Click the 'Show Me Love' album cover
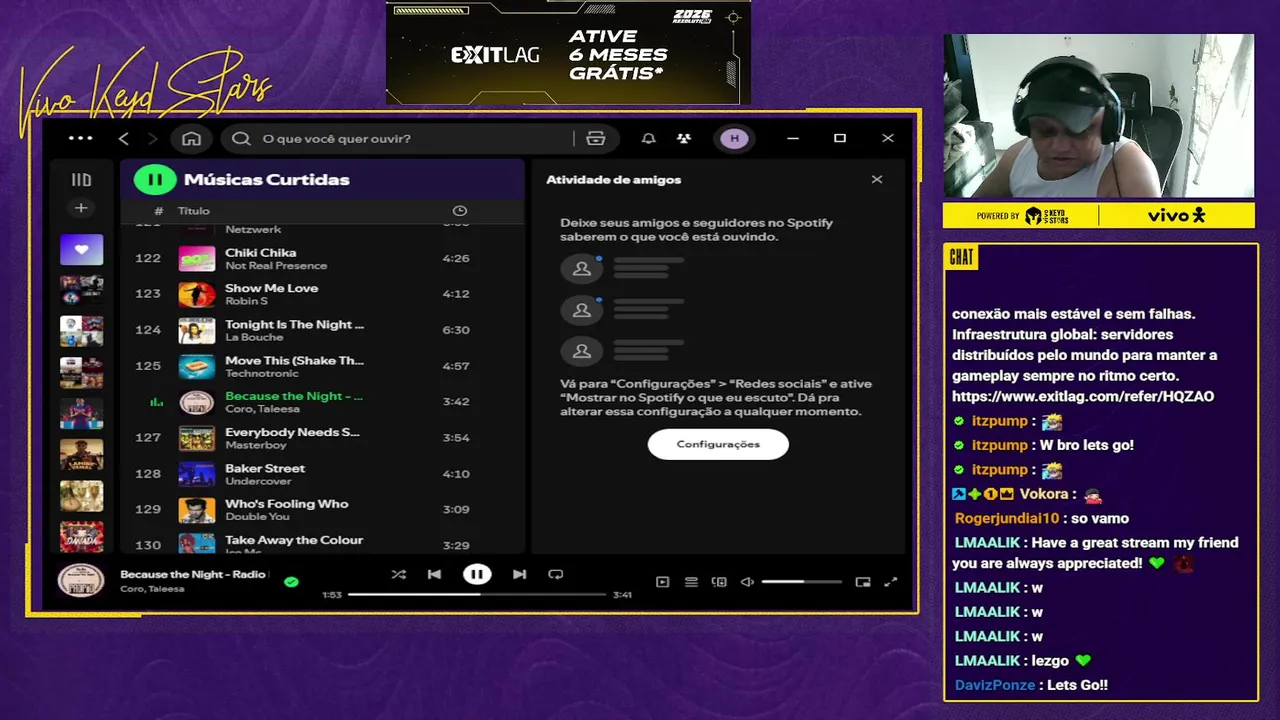 [196, 294]
